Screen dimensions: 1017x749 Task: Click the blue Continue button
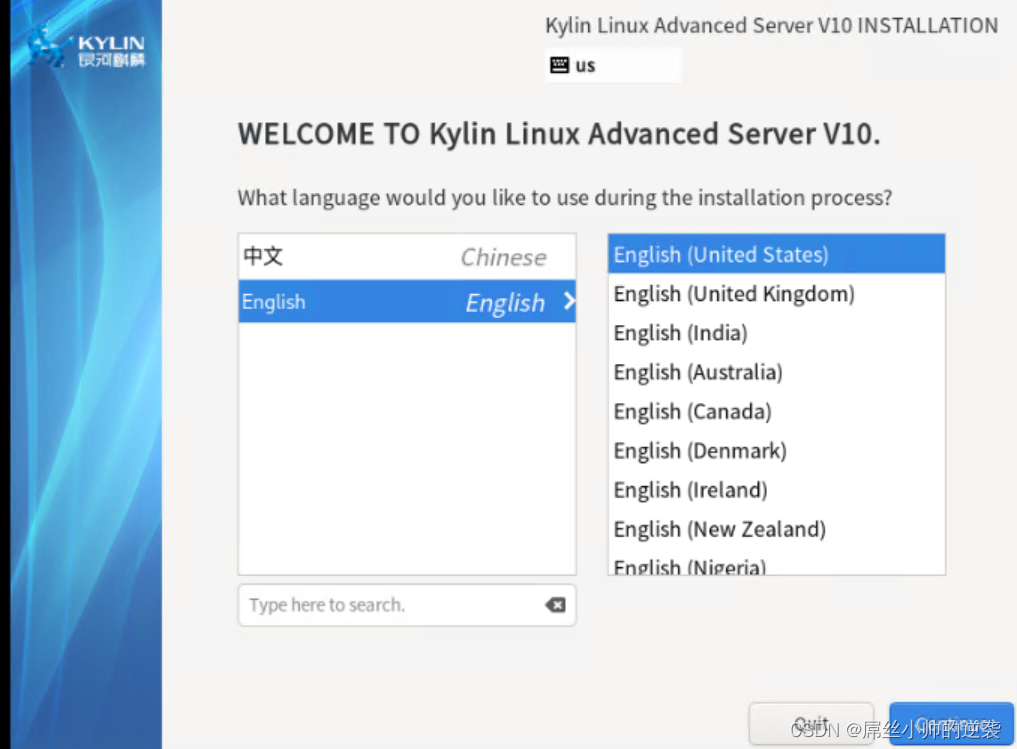click(951, 724)
